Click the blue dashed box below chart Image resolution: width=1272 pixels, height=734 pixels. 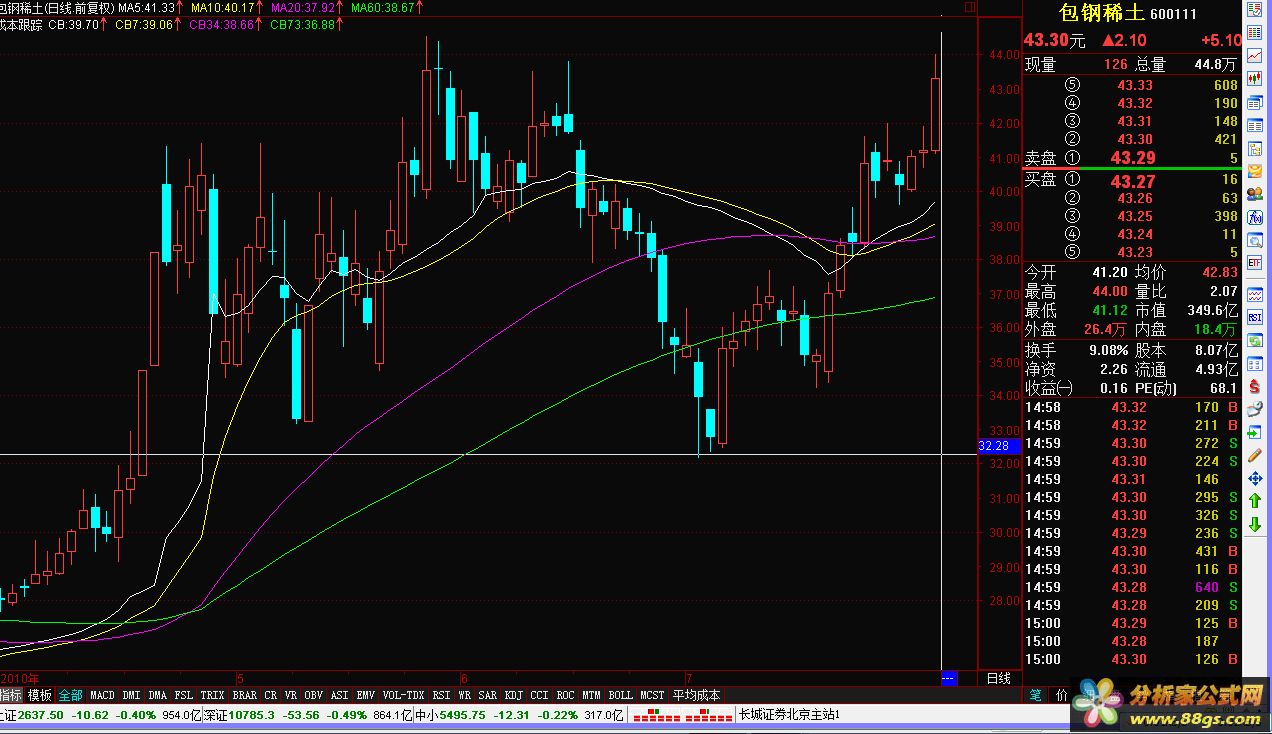pyautogui.click(x=949, y=677)
